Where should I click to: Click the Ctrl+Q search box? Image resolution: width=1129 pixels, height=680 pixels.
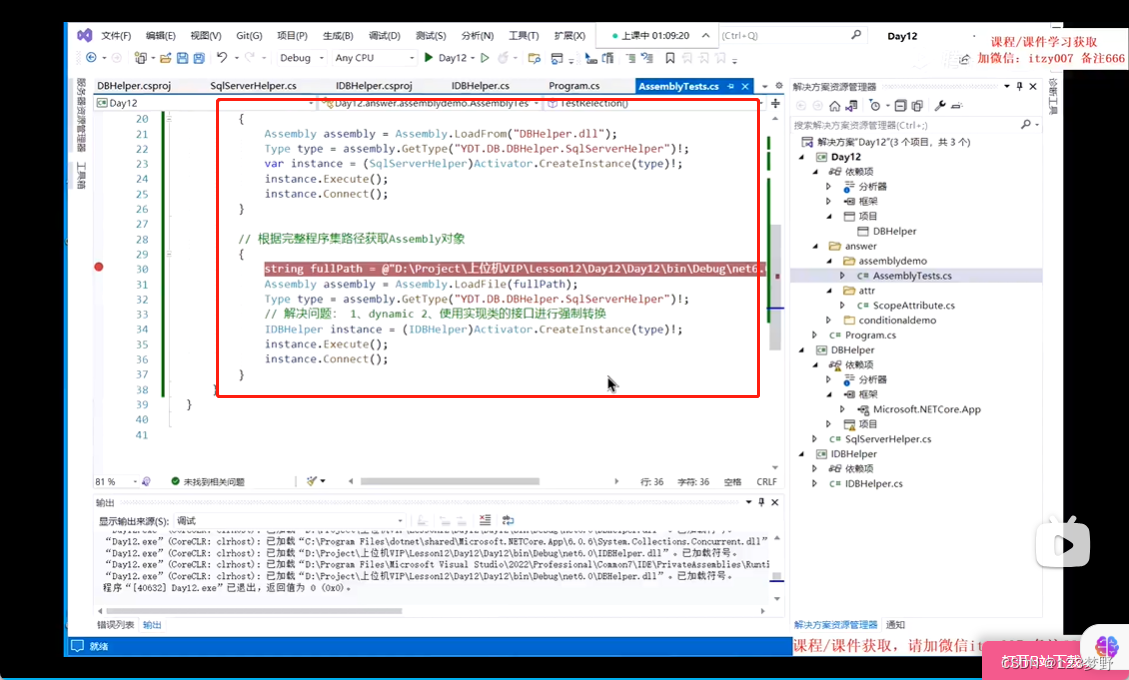(x=791, y=35)
